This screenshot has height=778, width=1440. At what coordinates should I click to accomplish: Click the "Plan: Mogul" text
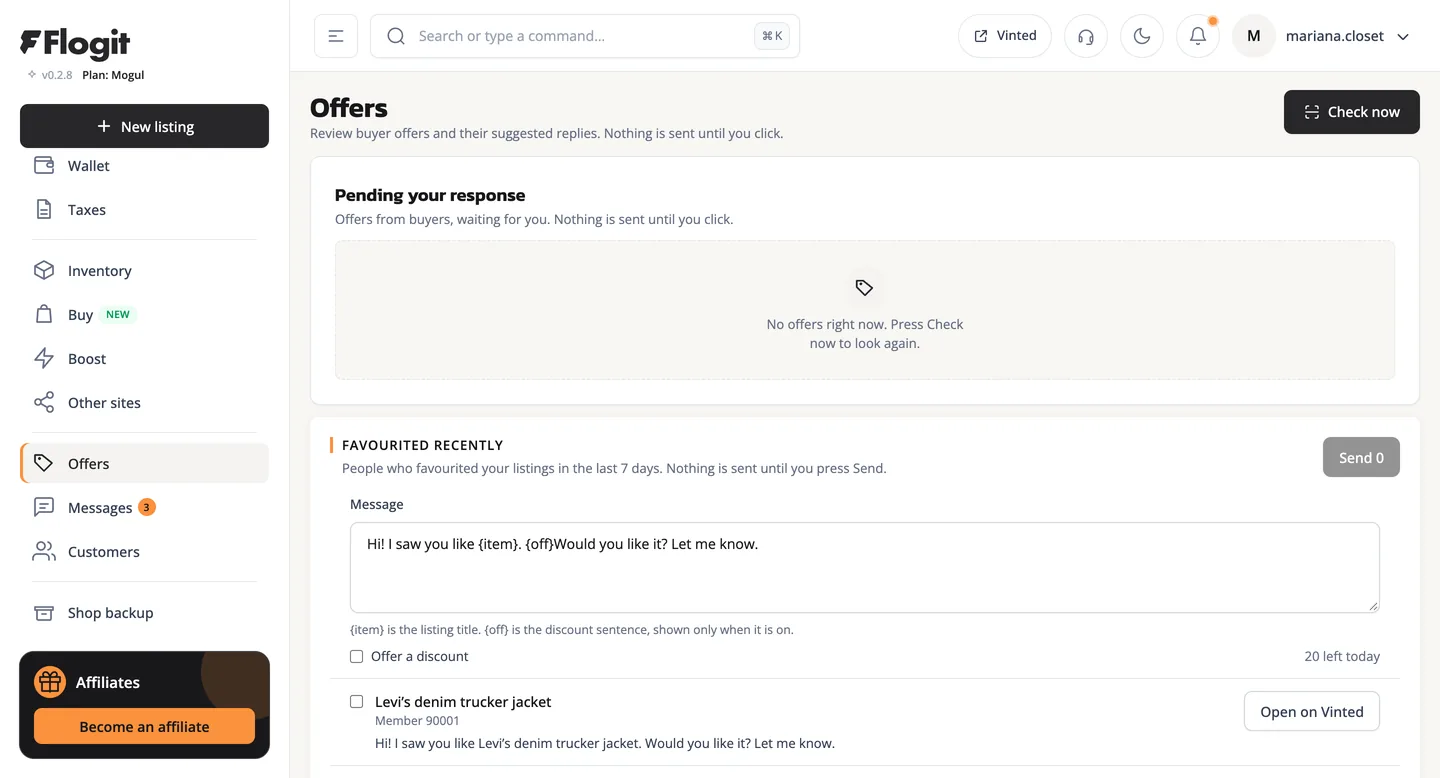[x=113, y=75]
